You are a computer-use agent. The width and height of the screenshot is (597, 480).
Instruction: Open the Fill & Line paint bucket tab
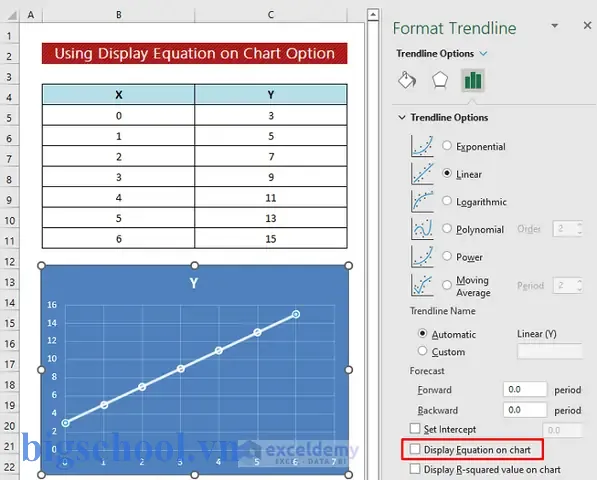click(x=407, y=80)
